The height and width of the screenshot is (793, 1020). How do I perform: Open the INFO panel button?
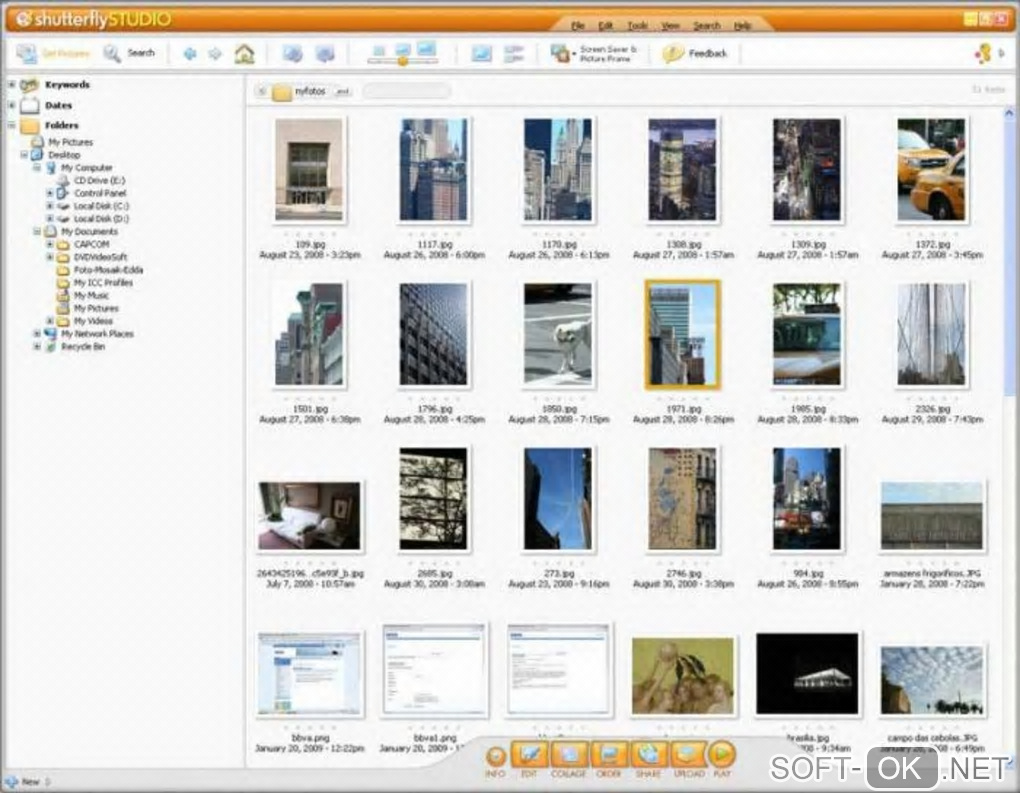[x=496, y=757]
